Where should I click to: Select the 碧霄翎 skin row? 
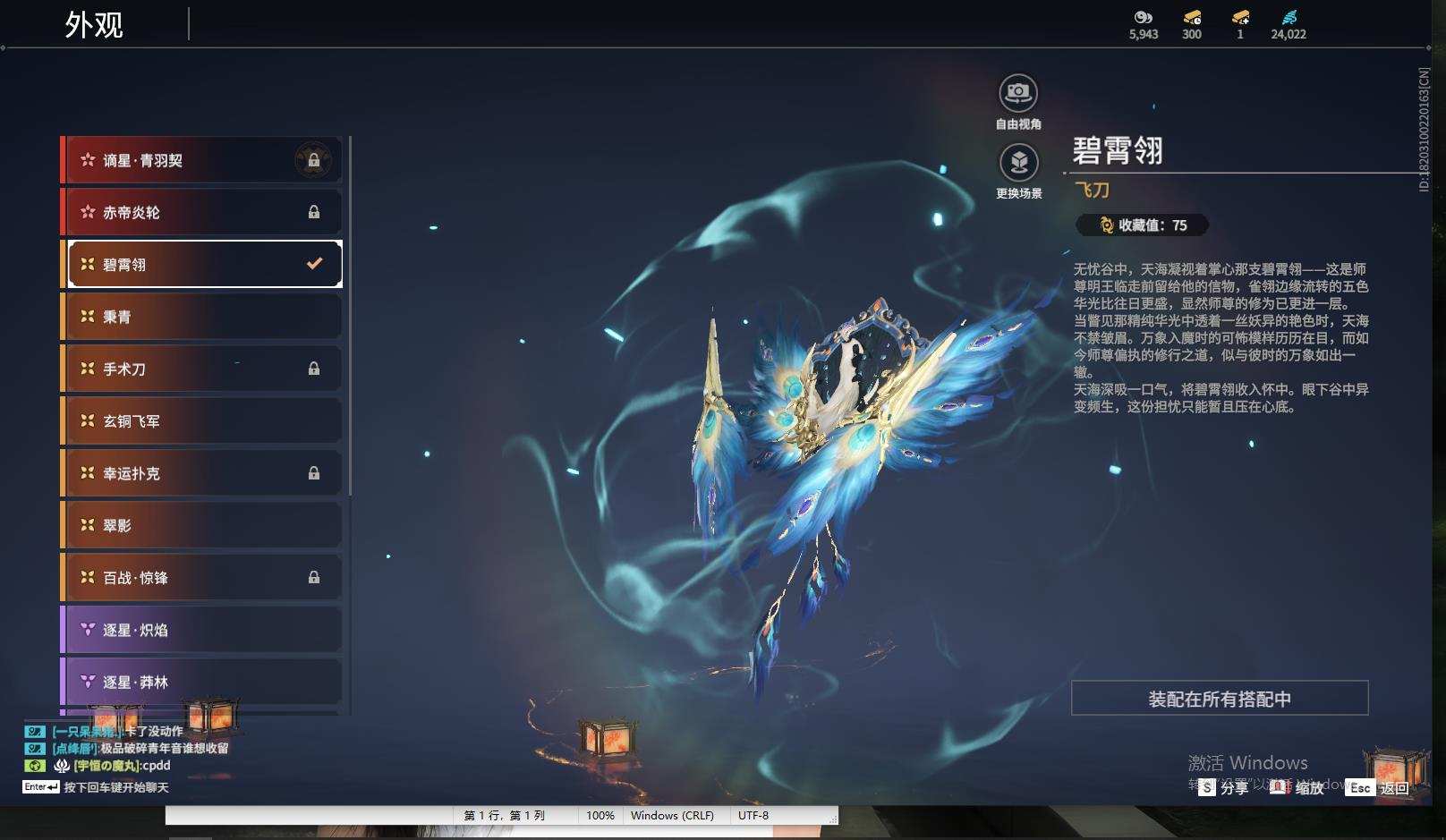tap(201, 264)
